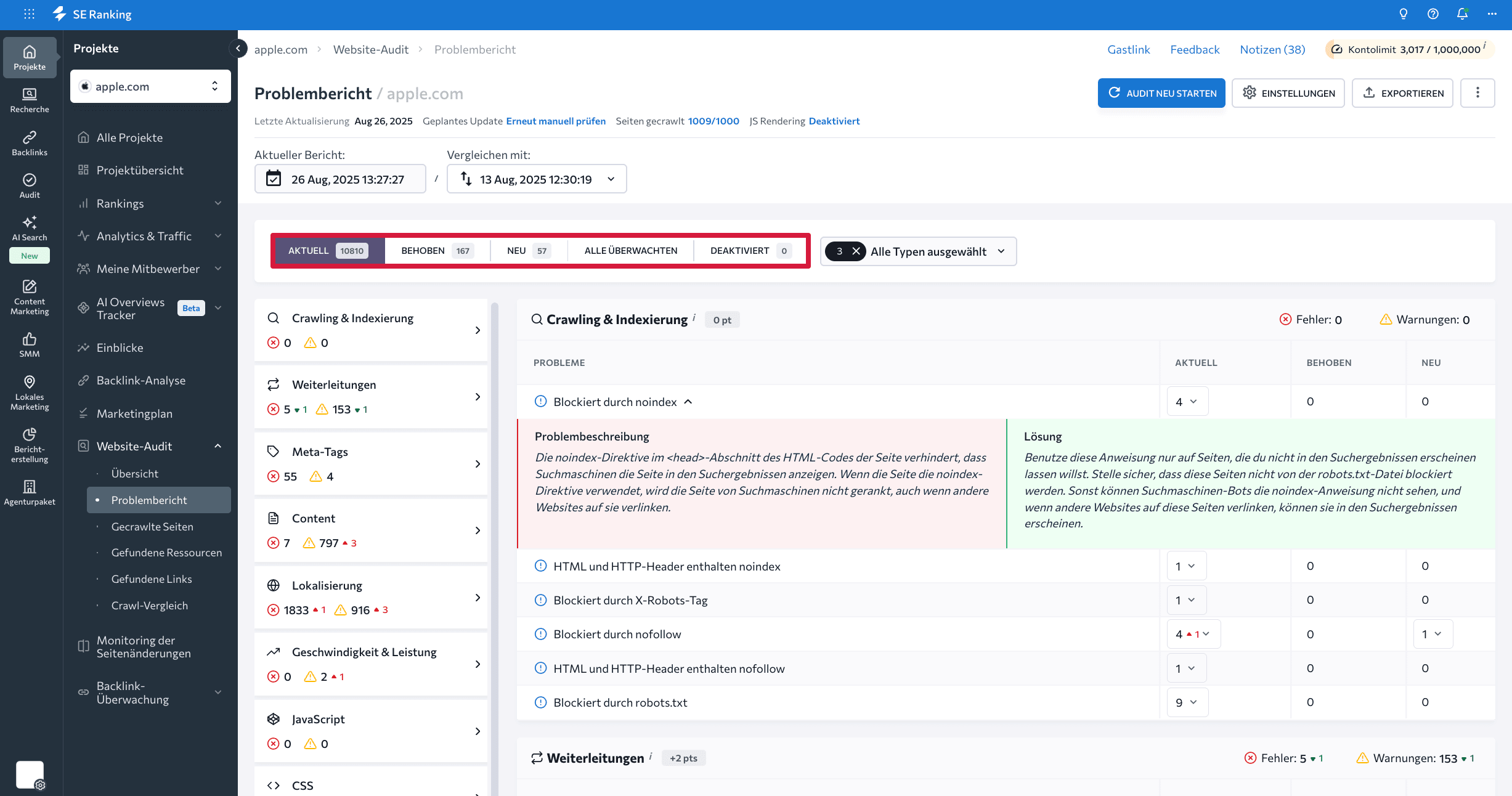Open Notizen (38) link
Image resolution: width=1512 pixels, height=796 pixels.
point(1272,49)
